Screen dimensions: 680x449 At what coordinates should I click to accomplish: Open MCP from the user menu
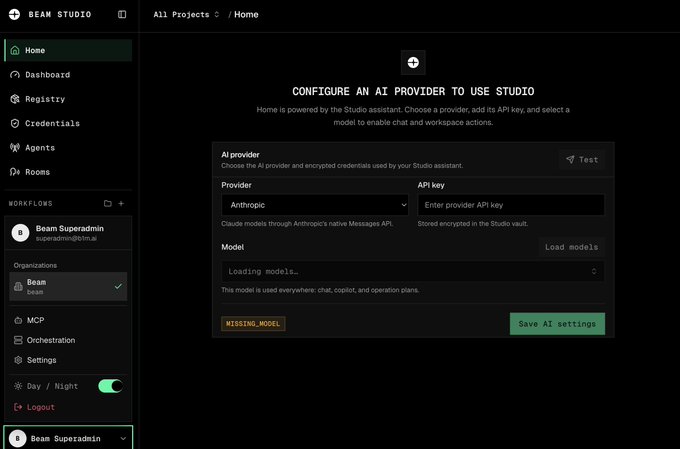pos(68,320)
